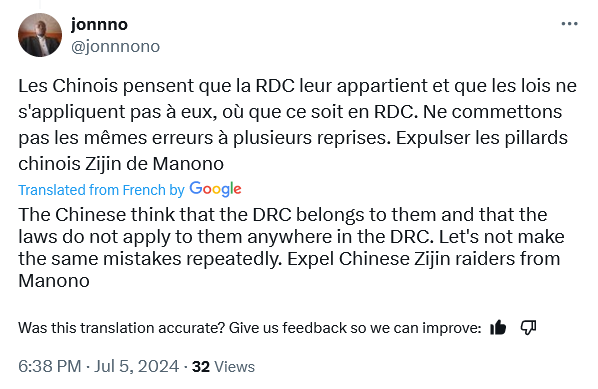Viewport: 598px width, 389px height.
Task: Open jonnno's profile picture
Action: point(40,35)
